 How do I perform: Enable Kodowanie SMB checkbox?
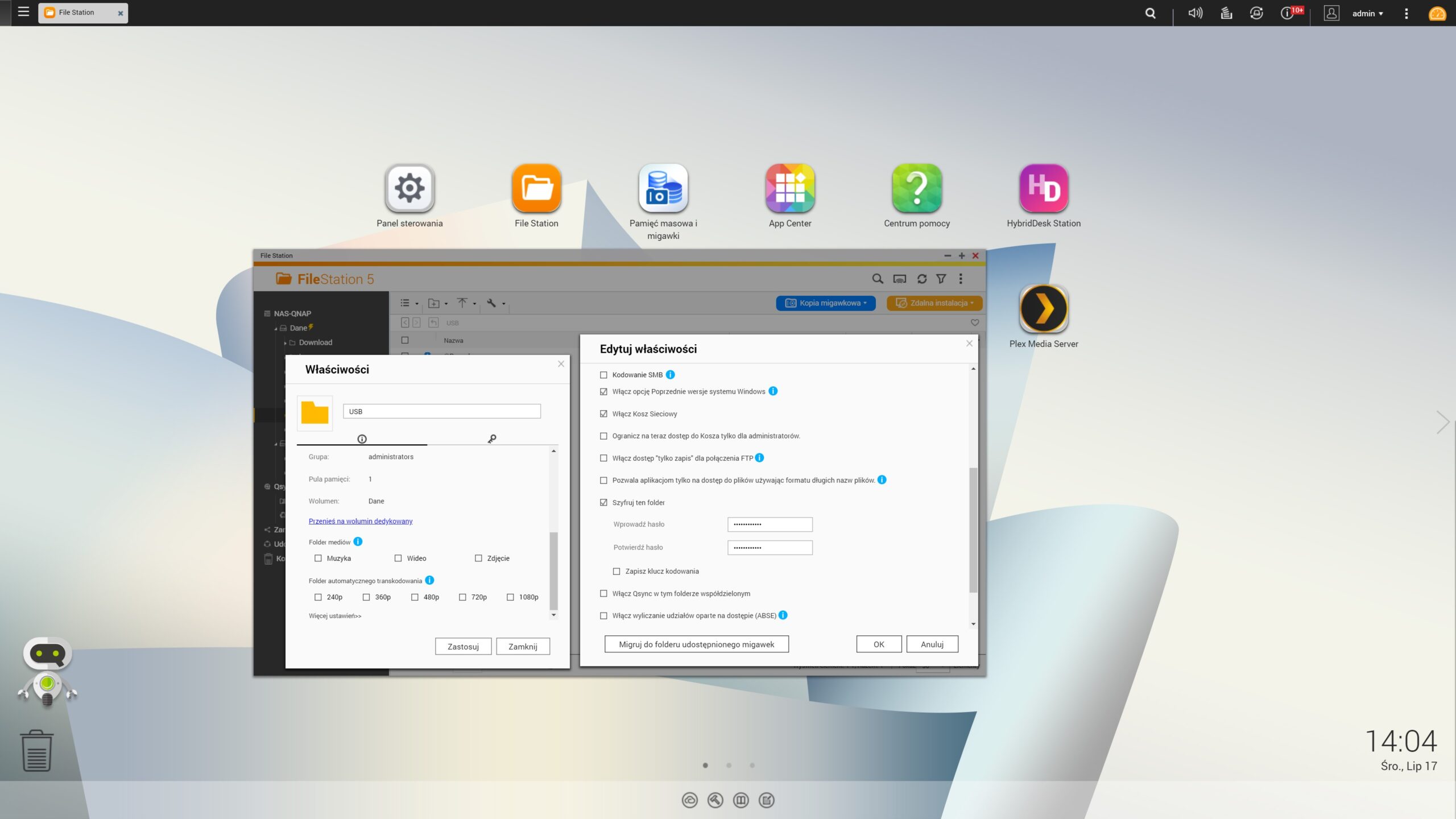click(603, 375)
